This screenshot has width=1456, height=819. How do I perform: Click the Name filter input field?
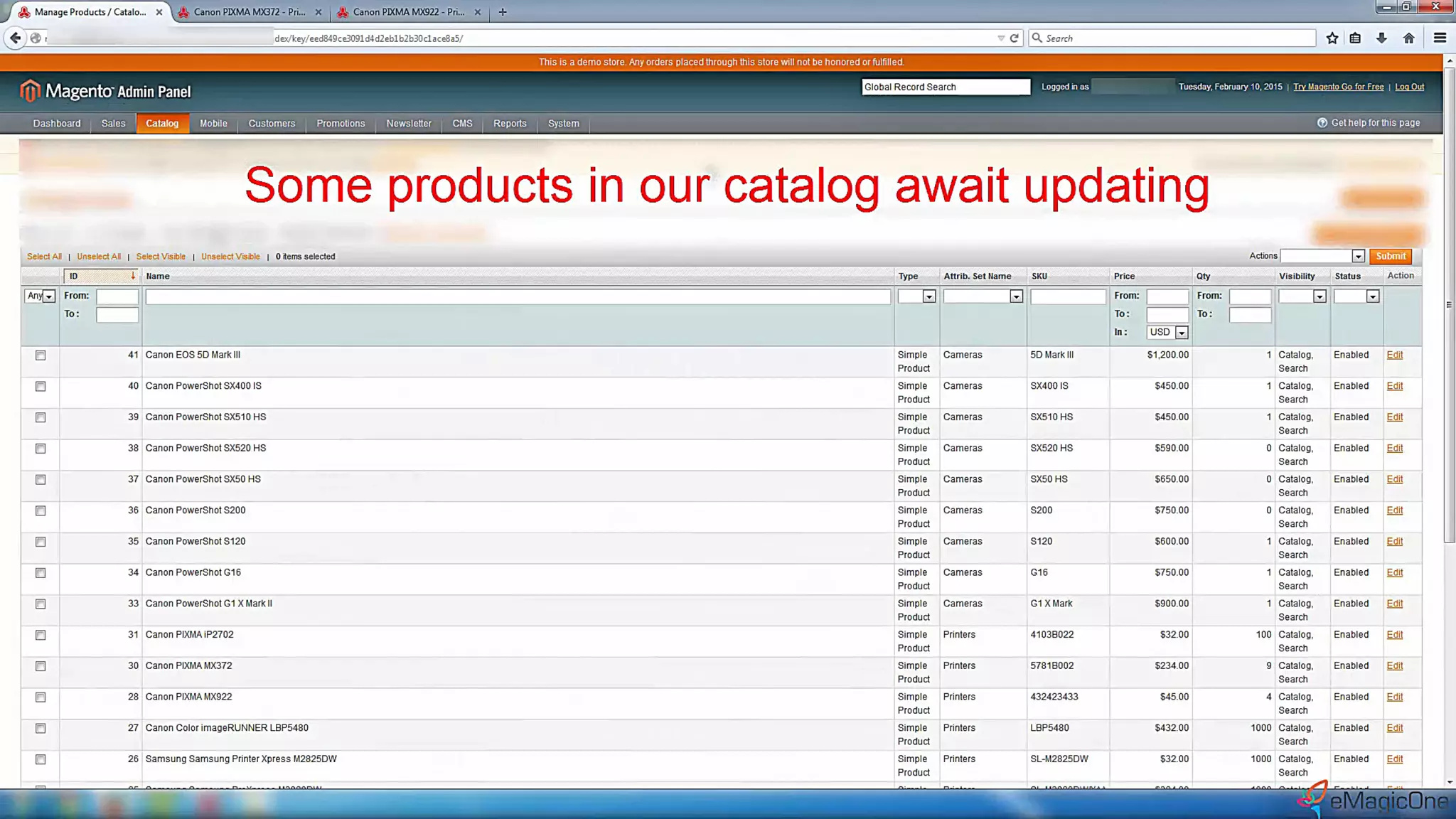518,296
